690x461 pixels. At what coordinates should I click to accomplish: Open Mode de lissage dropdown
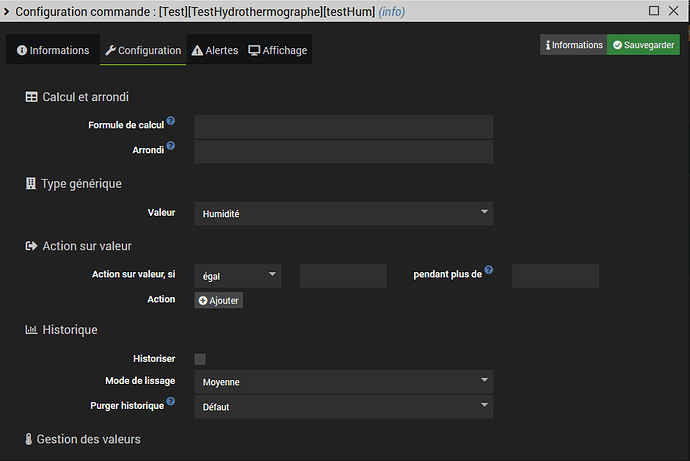[343, 381]
